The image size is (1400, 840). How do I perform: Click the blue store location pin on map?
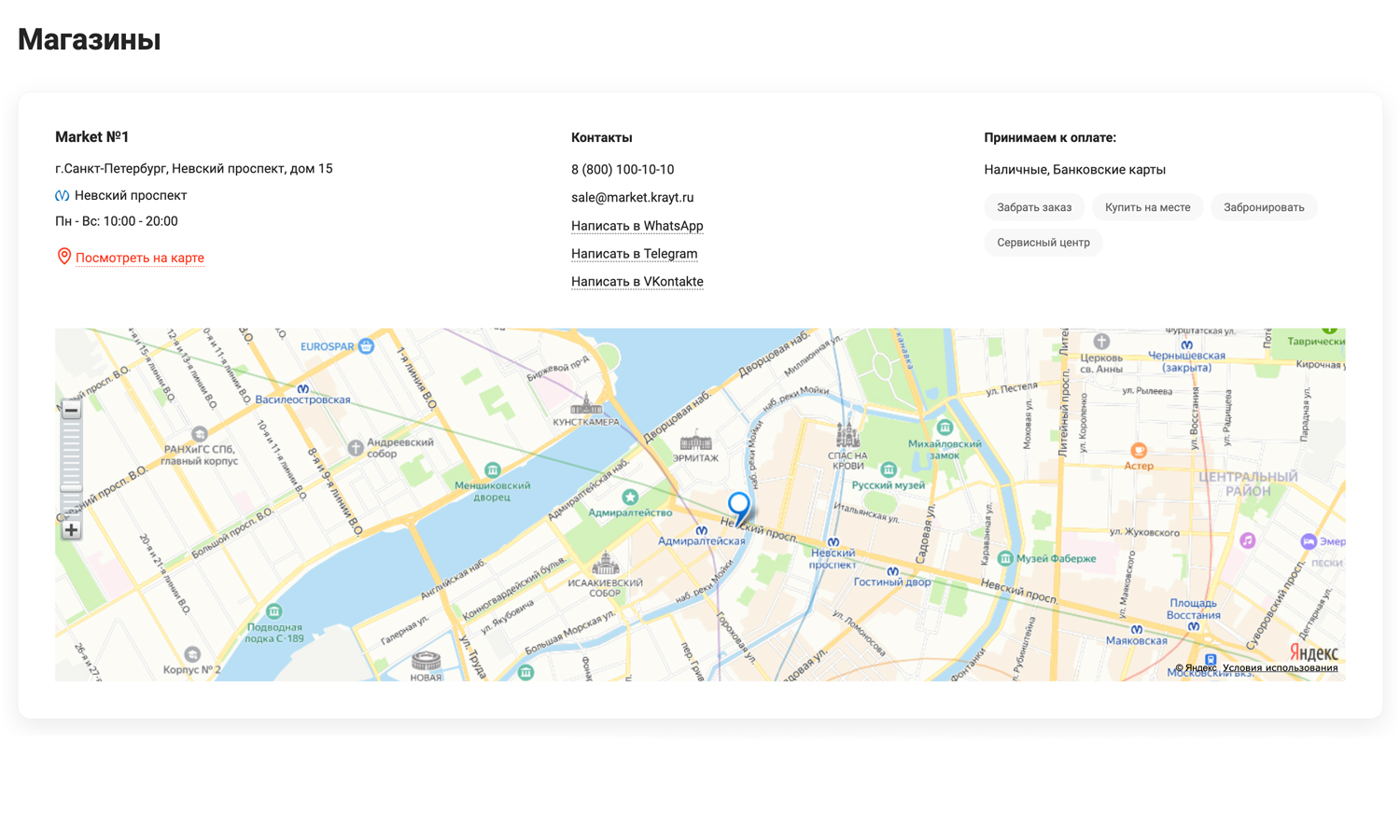coord(738,507)
